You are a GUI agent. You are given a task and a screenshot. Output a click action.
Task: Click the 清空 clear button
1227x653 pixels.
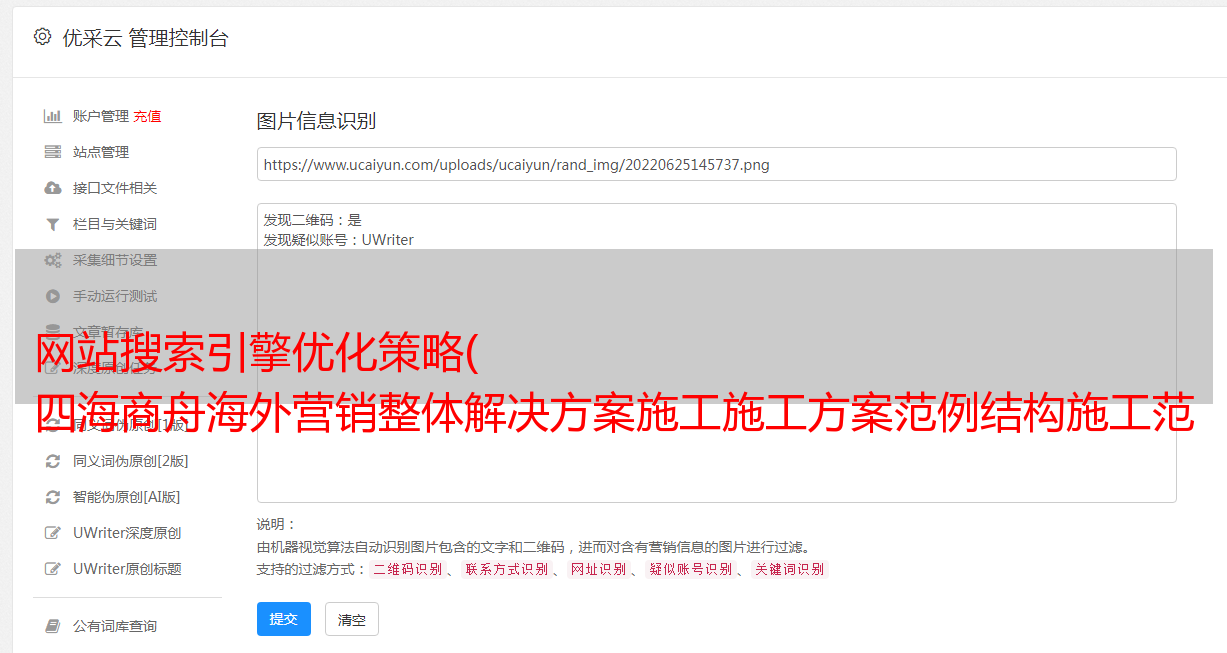click(x=352, y=619)
